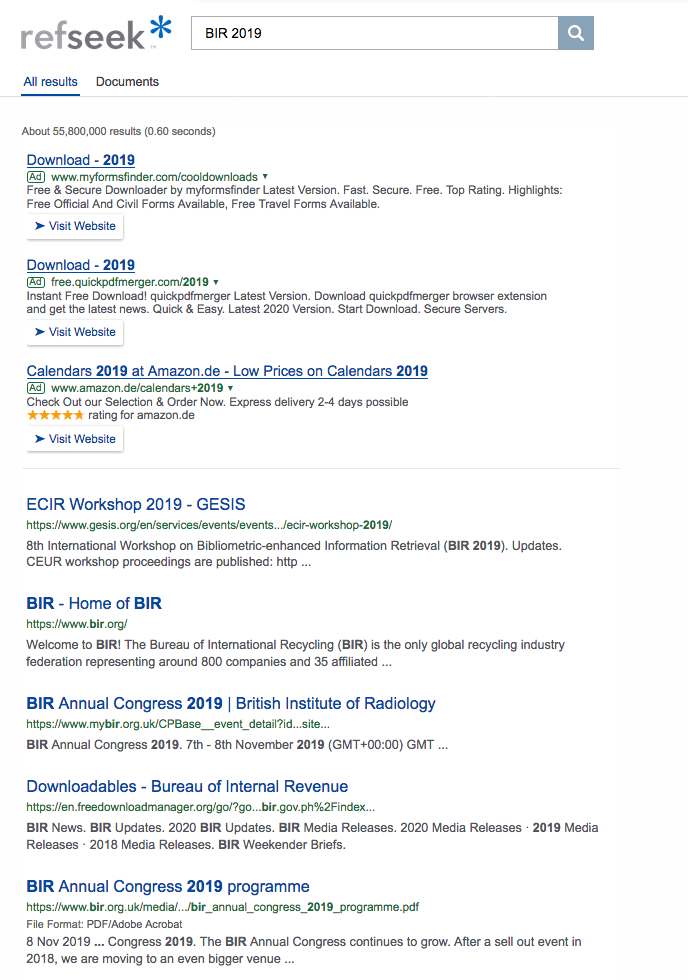Select the All results tab
The width and height of the screenshot is (688, 980).
click(x=50, y=82)
